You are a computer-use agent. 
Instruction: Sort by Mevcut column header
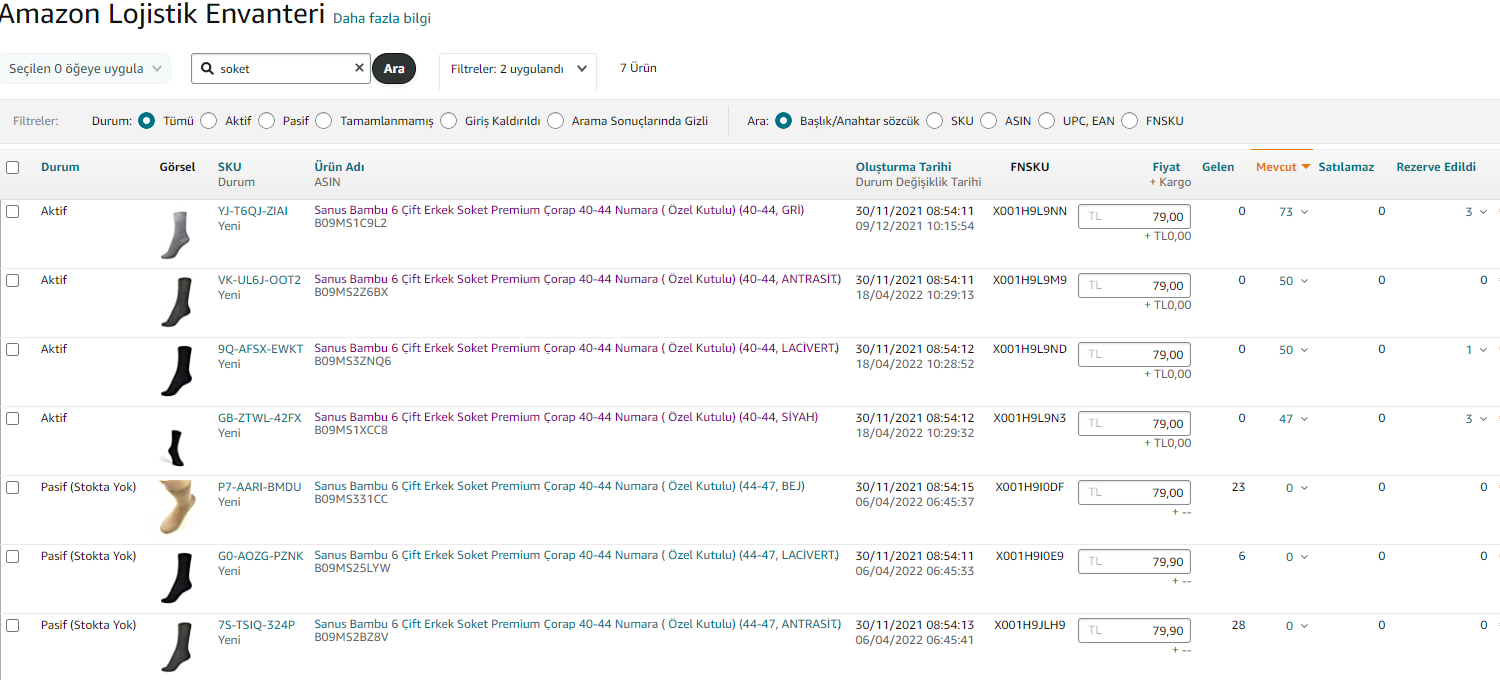click(x=1282, y=167)
